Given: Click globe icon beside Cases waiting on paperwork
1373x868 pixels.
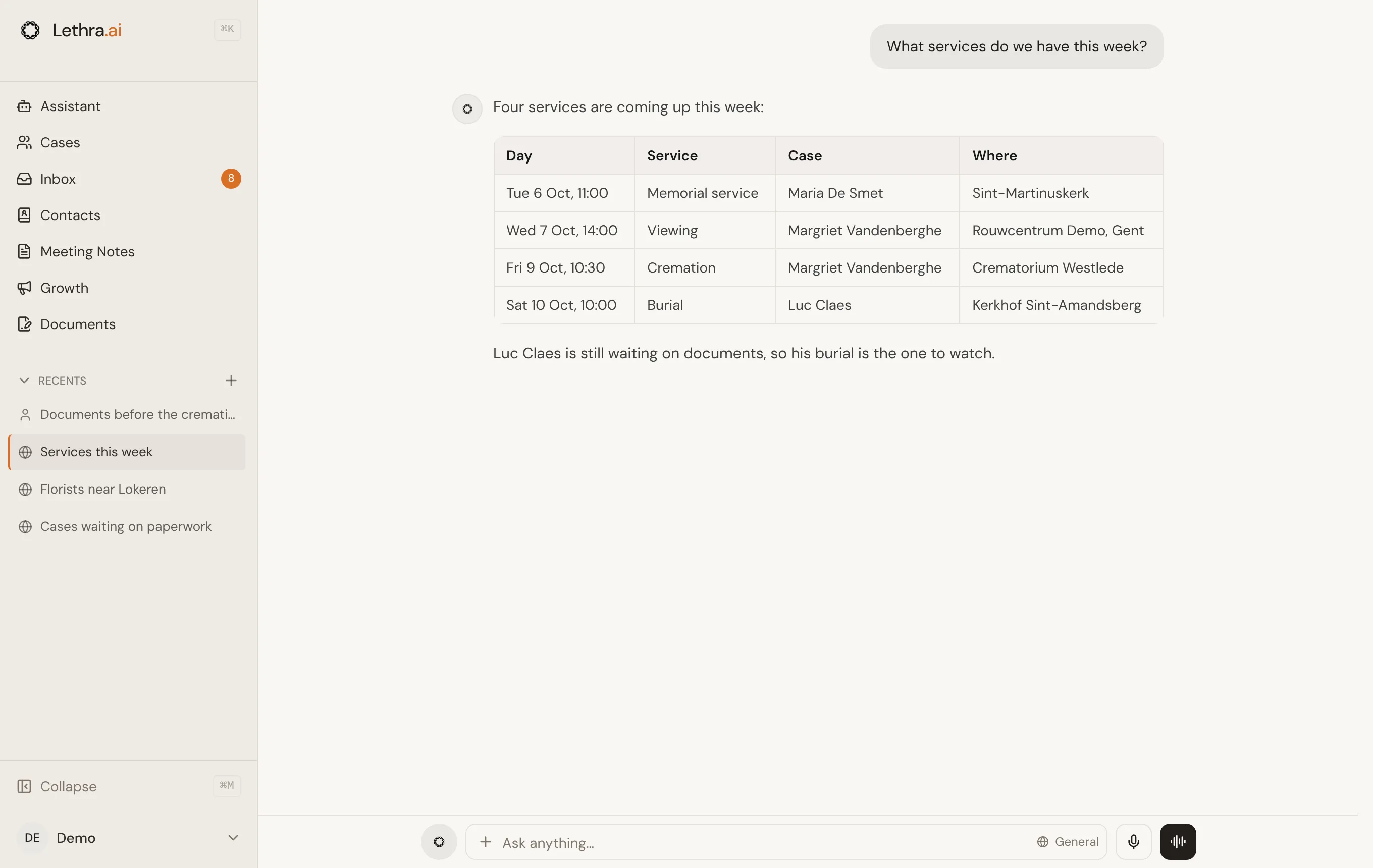Looking at the screenshot, I should 25,527.
